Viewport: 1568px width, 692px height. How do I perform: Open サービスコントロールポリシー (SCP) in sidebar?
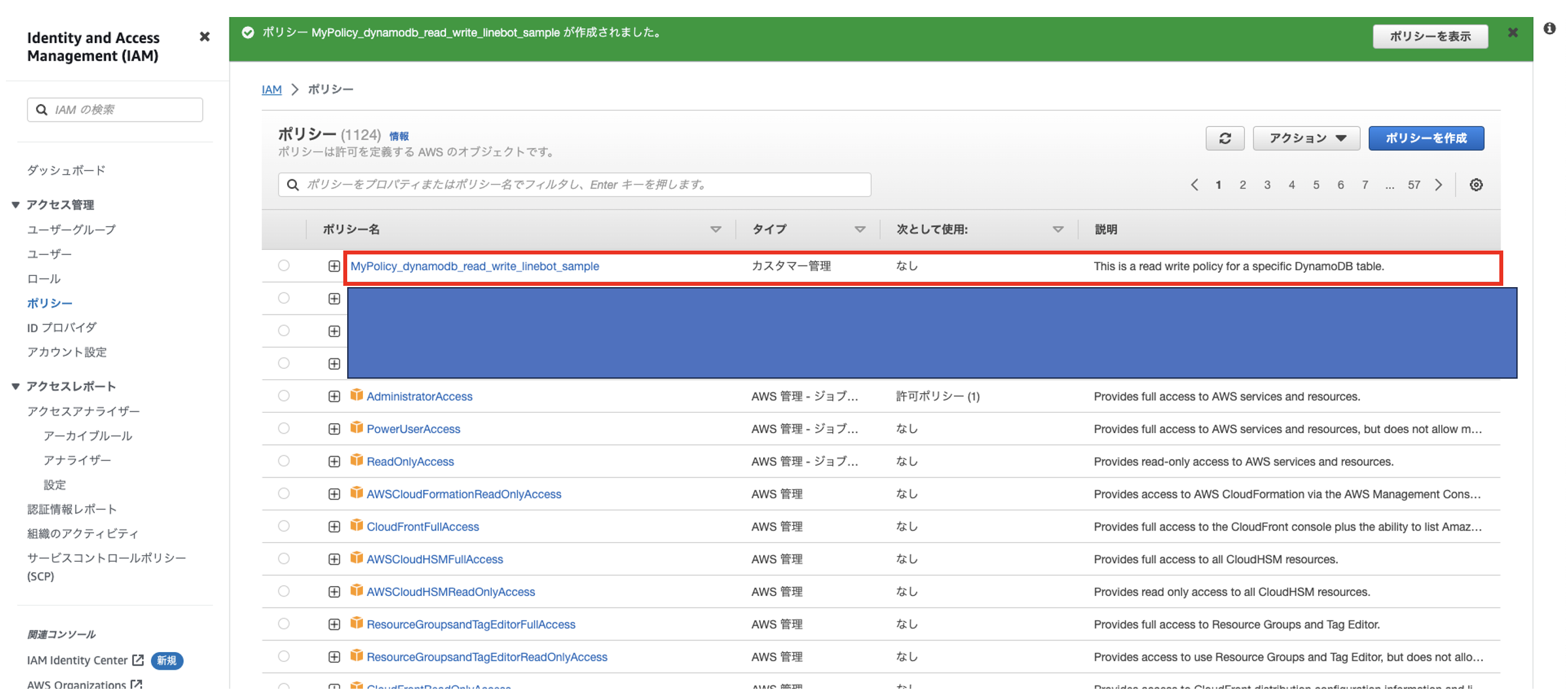107,567
